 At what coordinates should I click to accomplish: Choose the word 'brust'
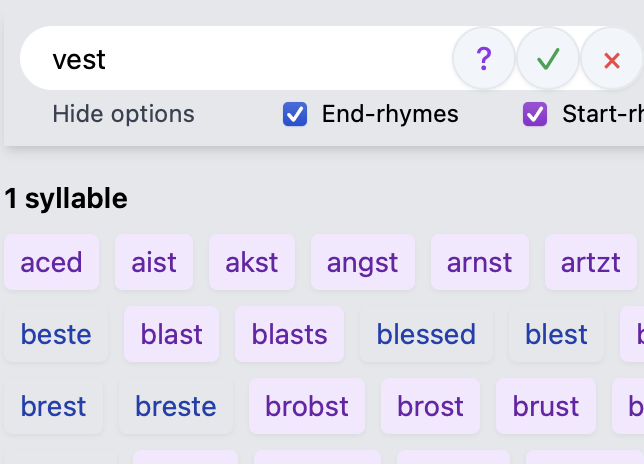546,406
